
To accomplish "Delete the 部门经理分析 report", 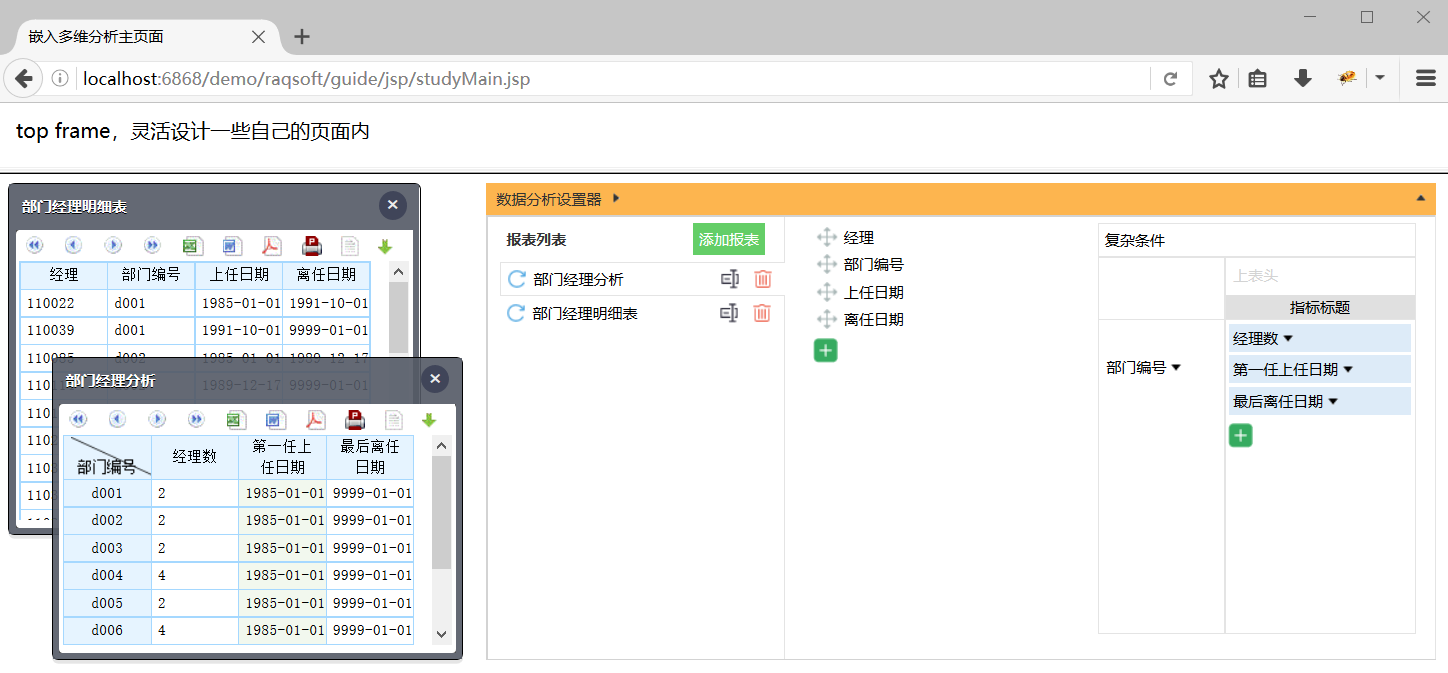I will [762, 279].
